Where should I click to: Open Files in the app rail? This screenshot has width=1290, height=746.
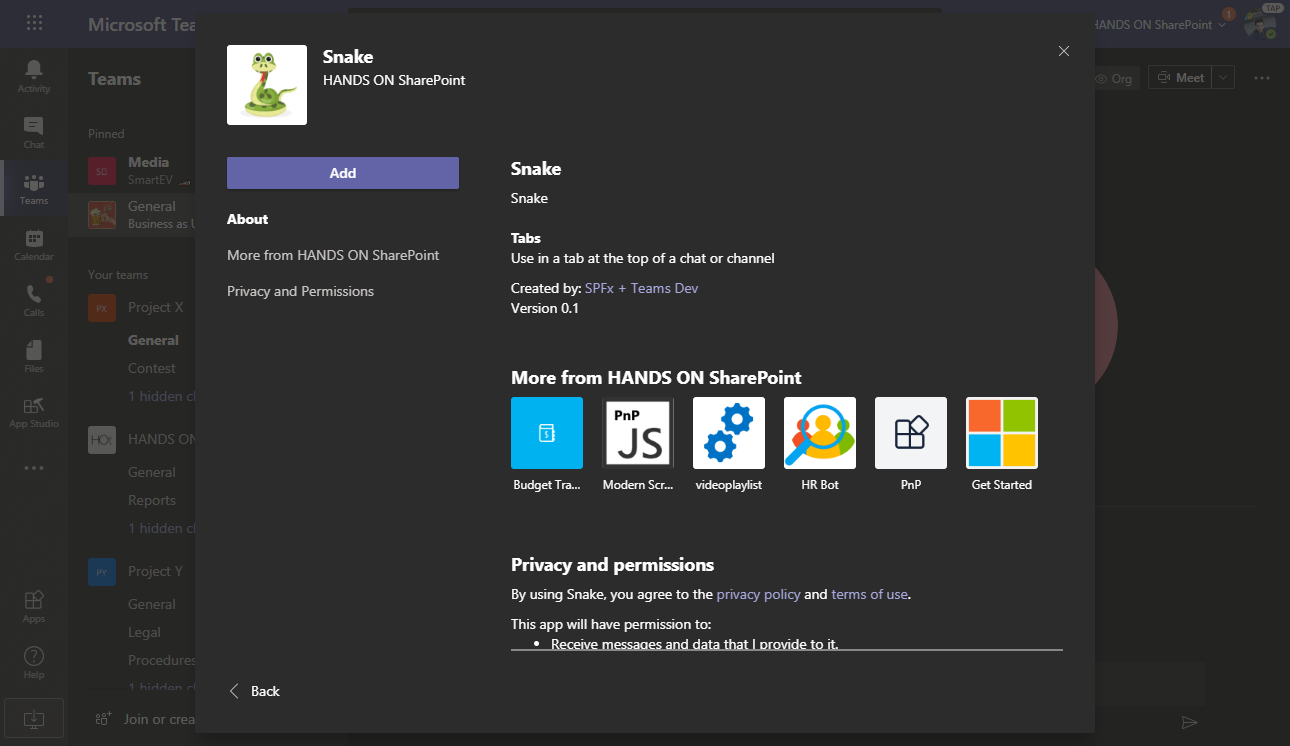click(34, 356)
